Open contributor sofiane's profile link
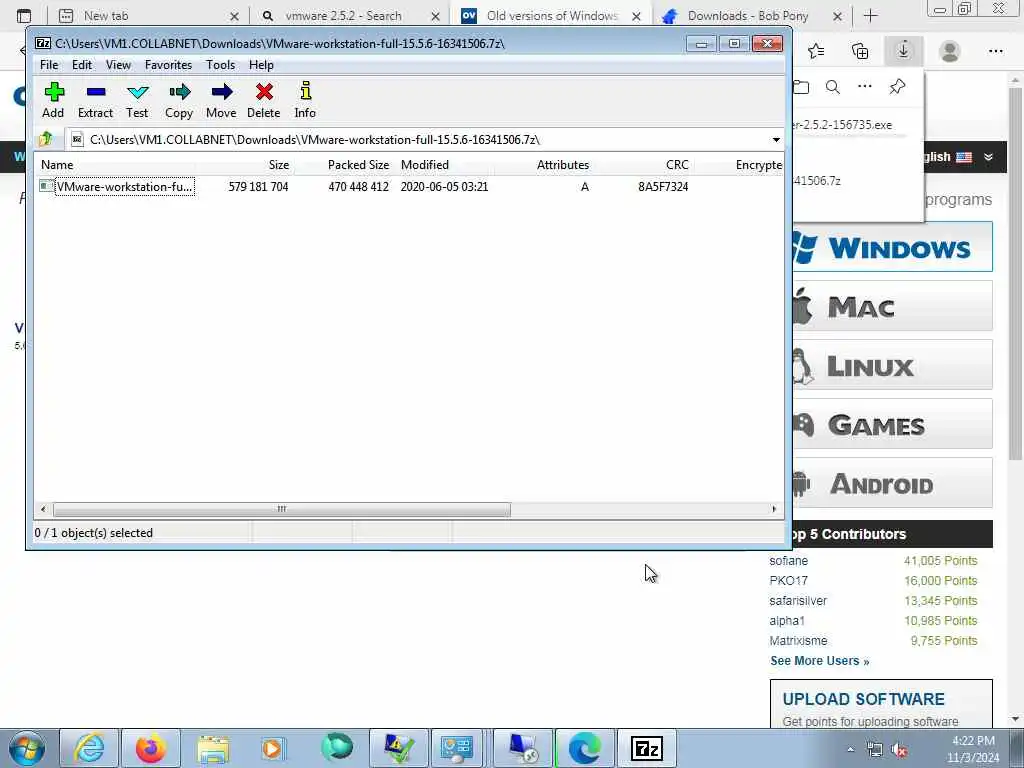This screenshot has width=1024, height=768. point(788,561)
